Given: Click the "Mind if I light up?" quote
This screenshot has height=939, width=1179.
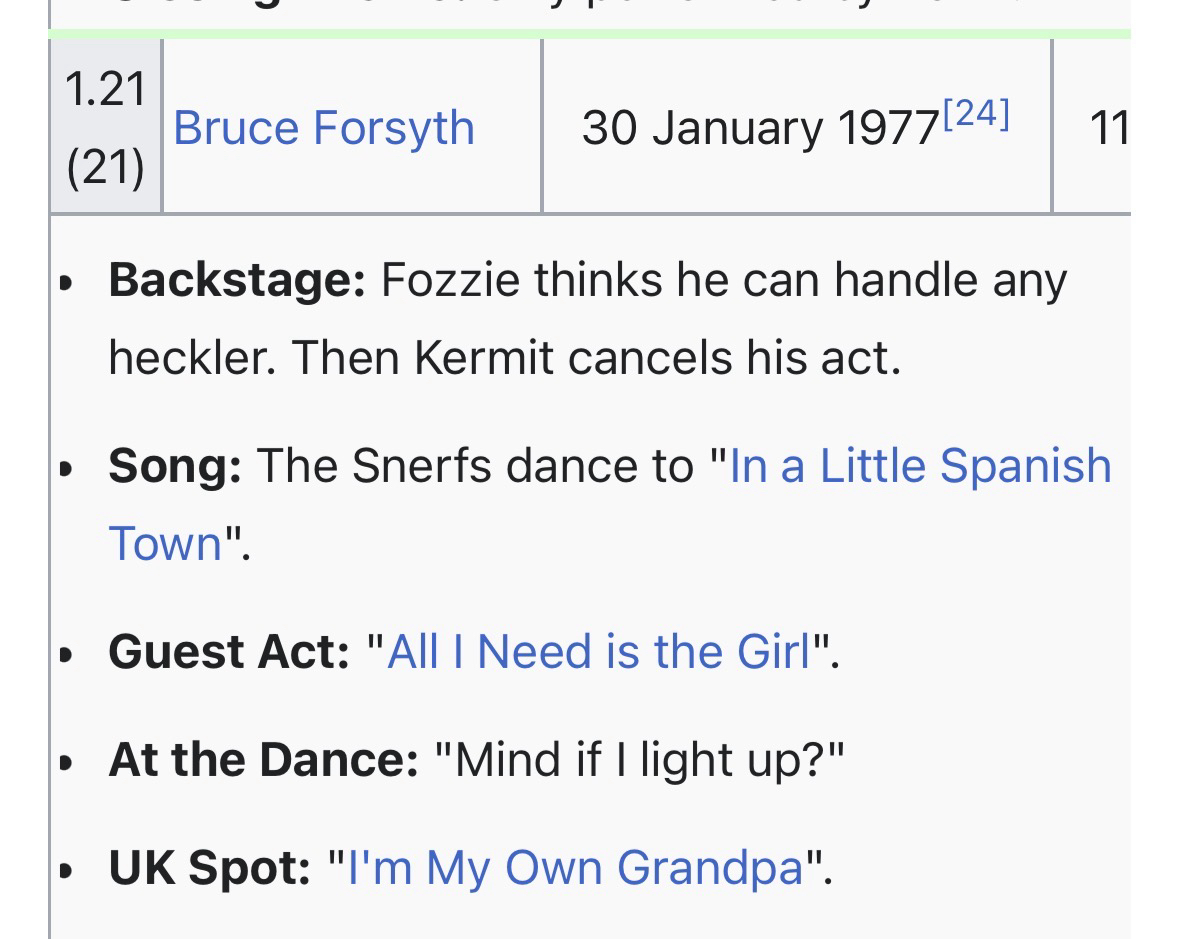Looking at the screenshot, I should (x=640, y=760).
